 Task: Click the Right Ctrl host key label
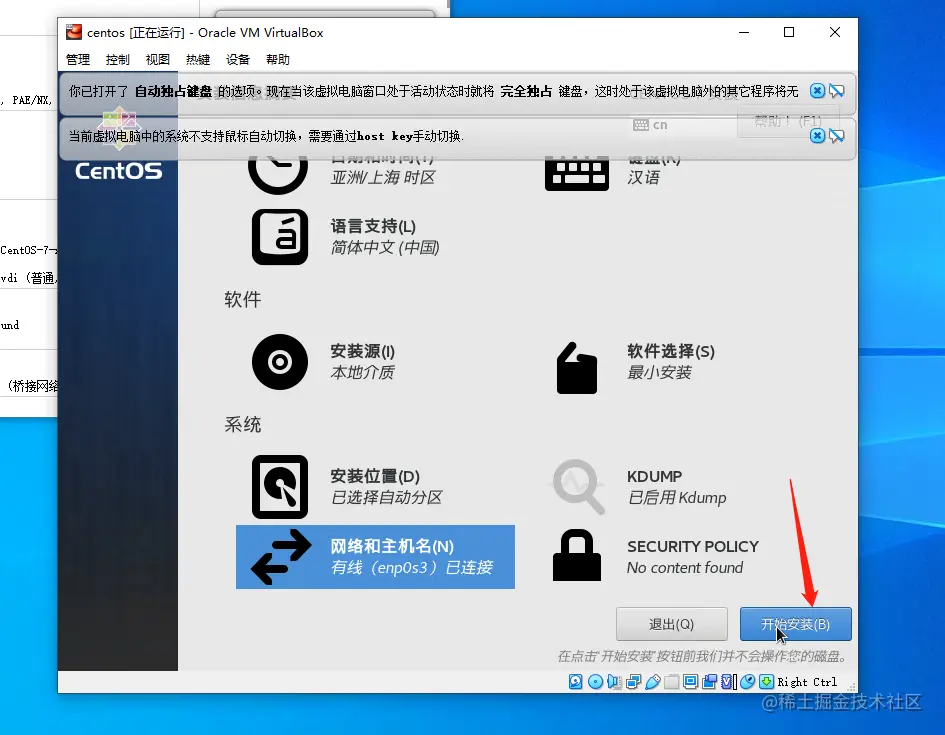(x=807, y=682)
